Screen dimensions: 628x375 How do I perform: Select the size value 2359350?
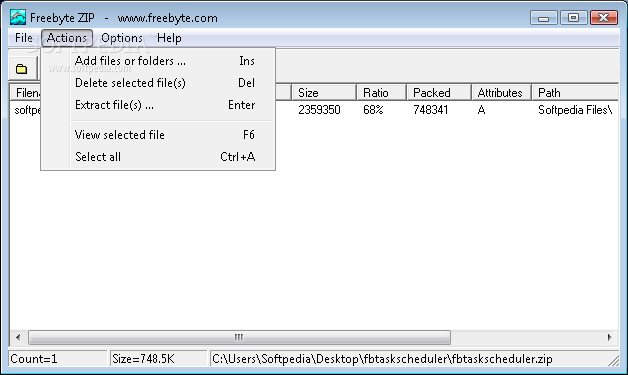pos(319,110)
